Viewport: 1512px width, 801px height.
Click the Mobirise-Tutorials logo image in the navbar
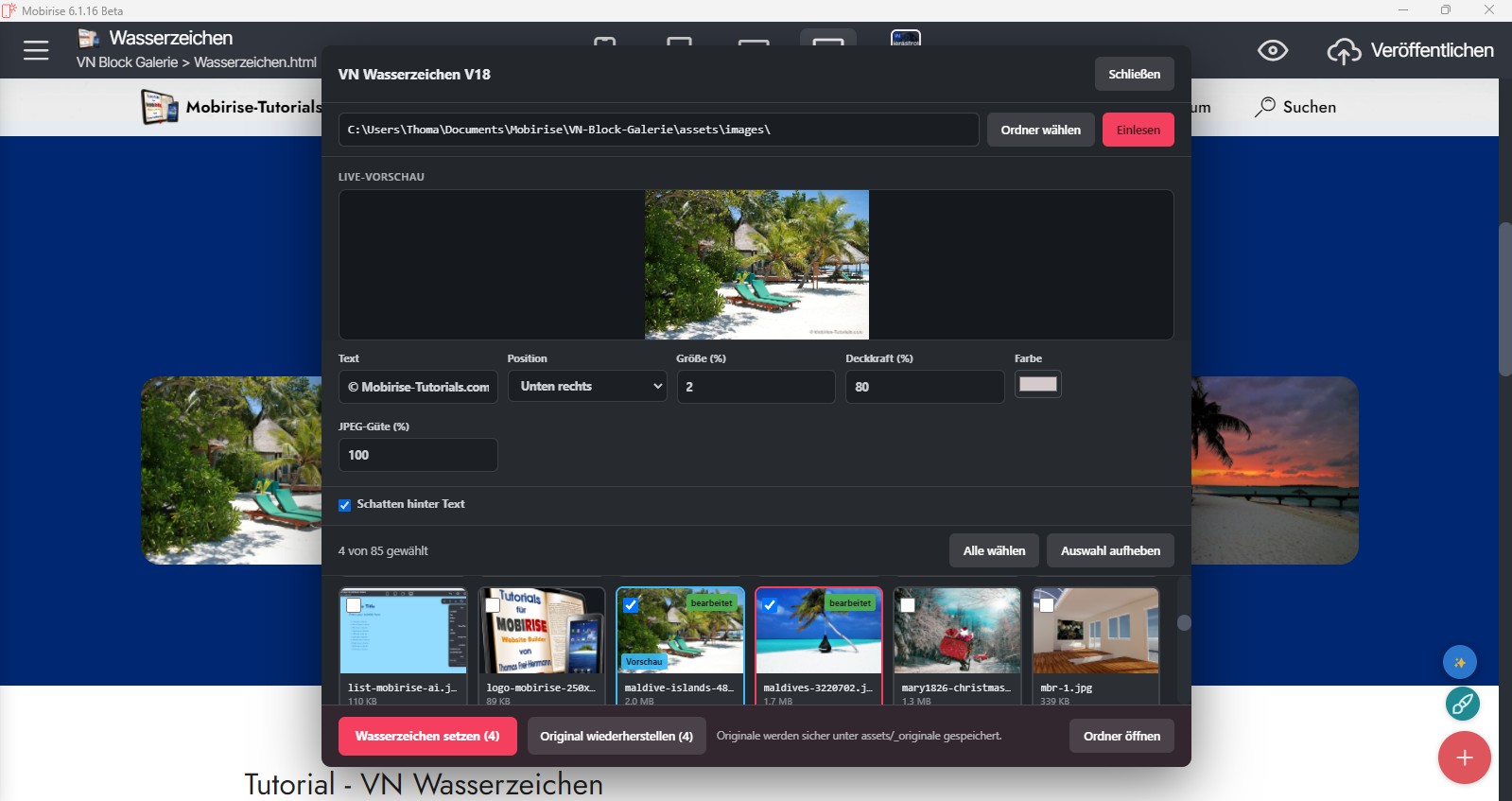(159, 107)
